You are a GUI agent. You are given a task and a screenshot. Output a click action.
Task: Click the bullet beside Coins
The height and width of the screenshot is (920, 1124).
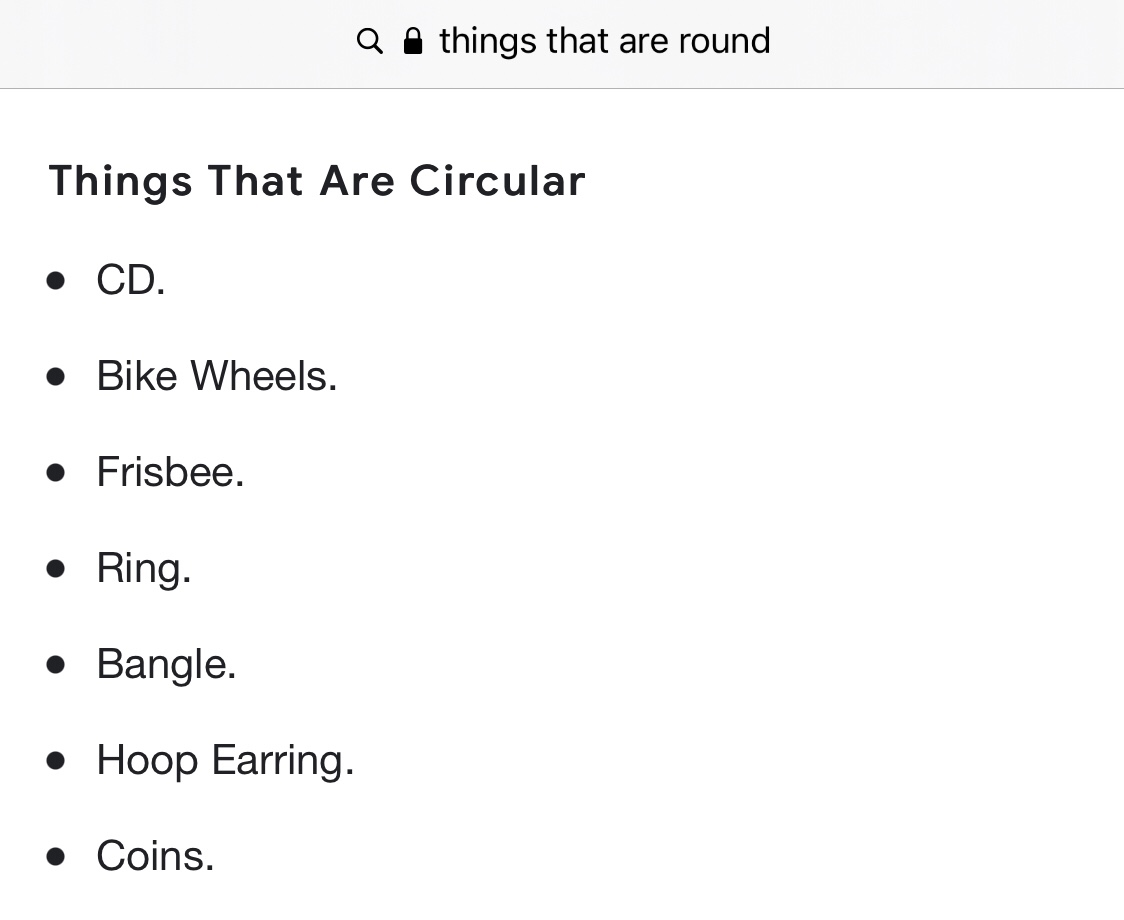click(56, 857)
